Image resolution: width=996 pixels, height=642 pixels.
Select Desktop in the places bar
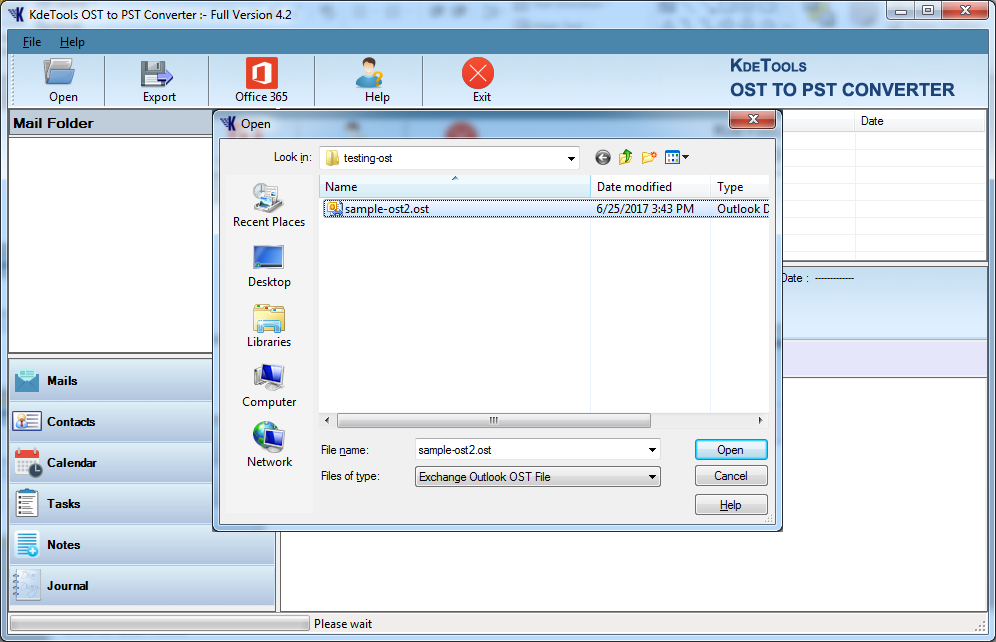click(269, 266)
